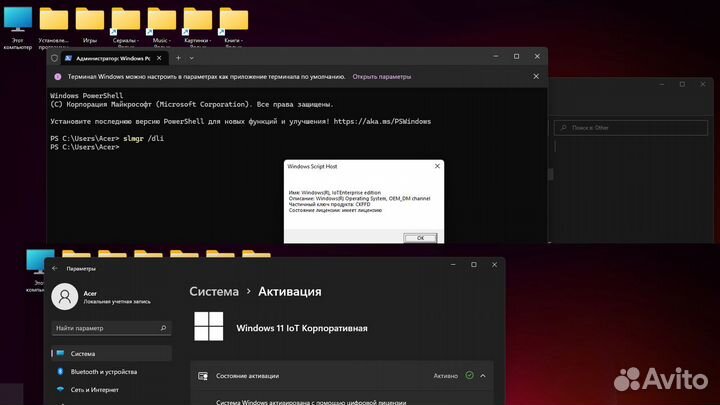
Task: Click the shield icon in terminal title bar
Action: point(55,58)
